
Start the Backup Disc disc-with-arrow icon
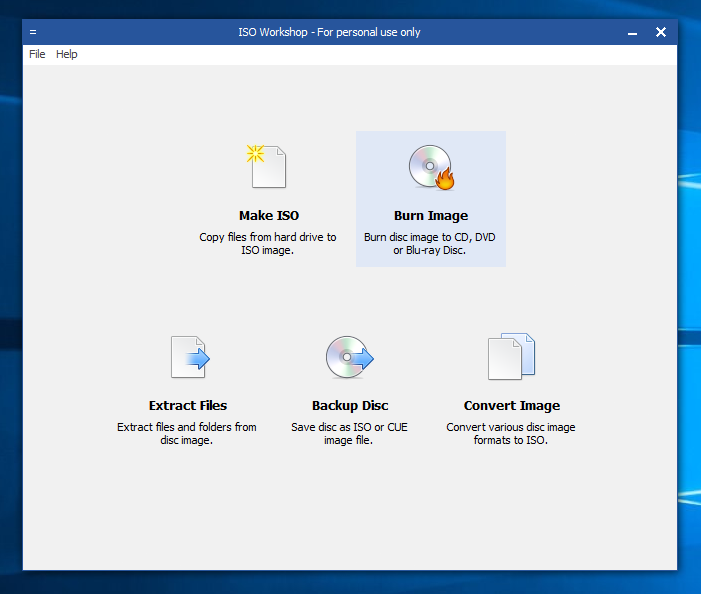click(x=350, y=357)
